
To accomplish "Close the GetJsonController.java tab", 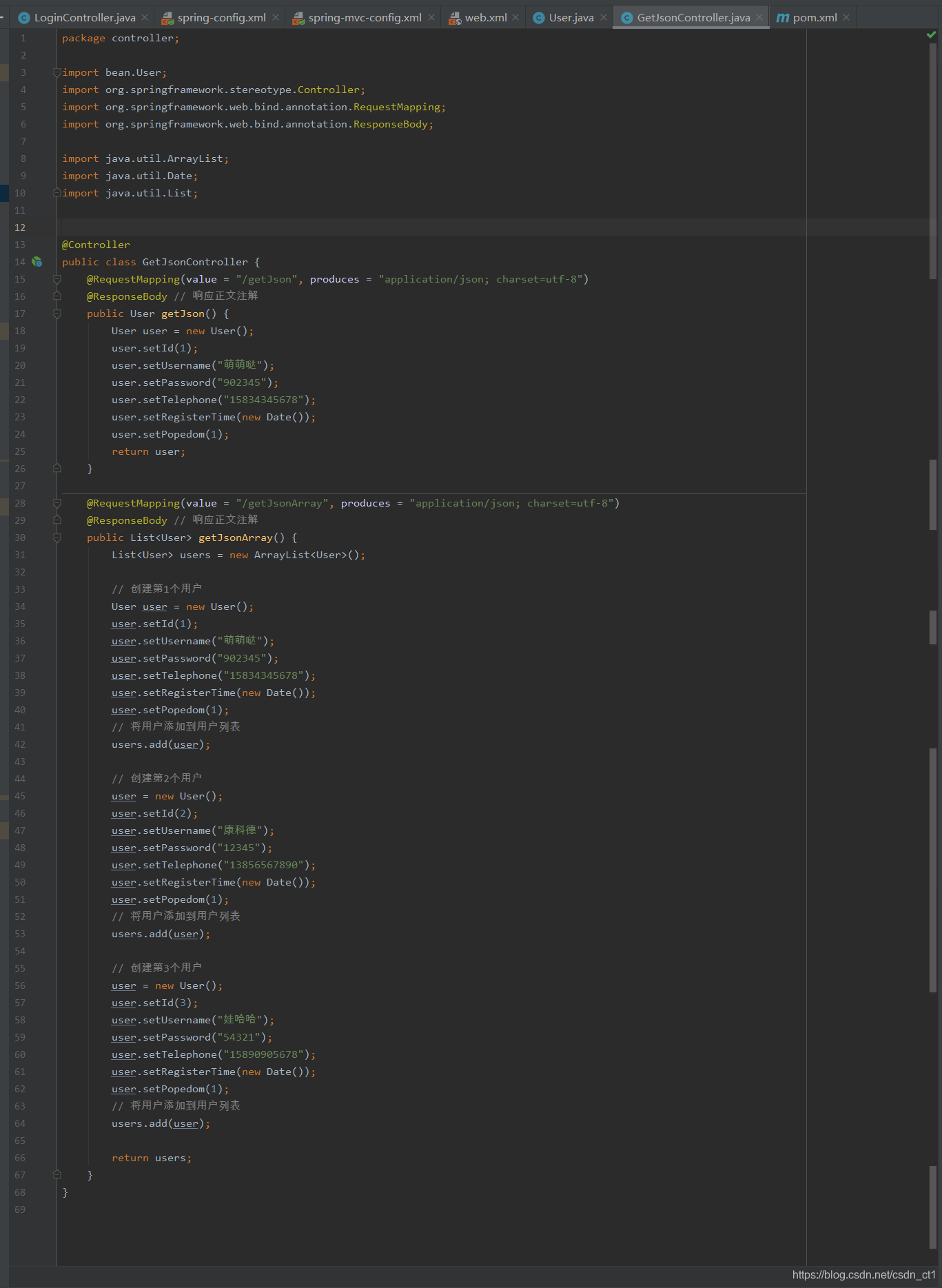I will tap(759, 17).
